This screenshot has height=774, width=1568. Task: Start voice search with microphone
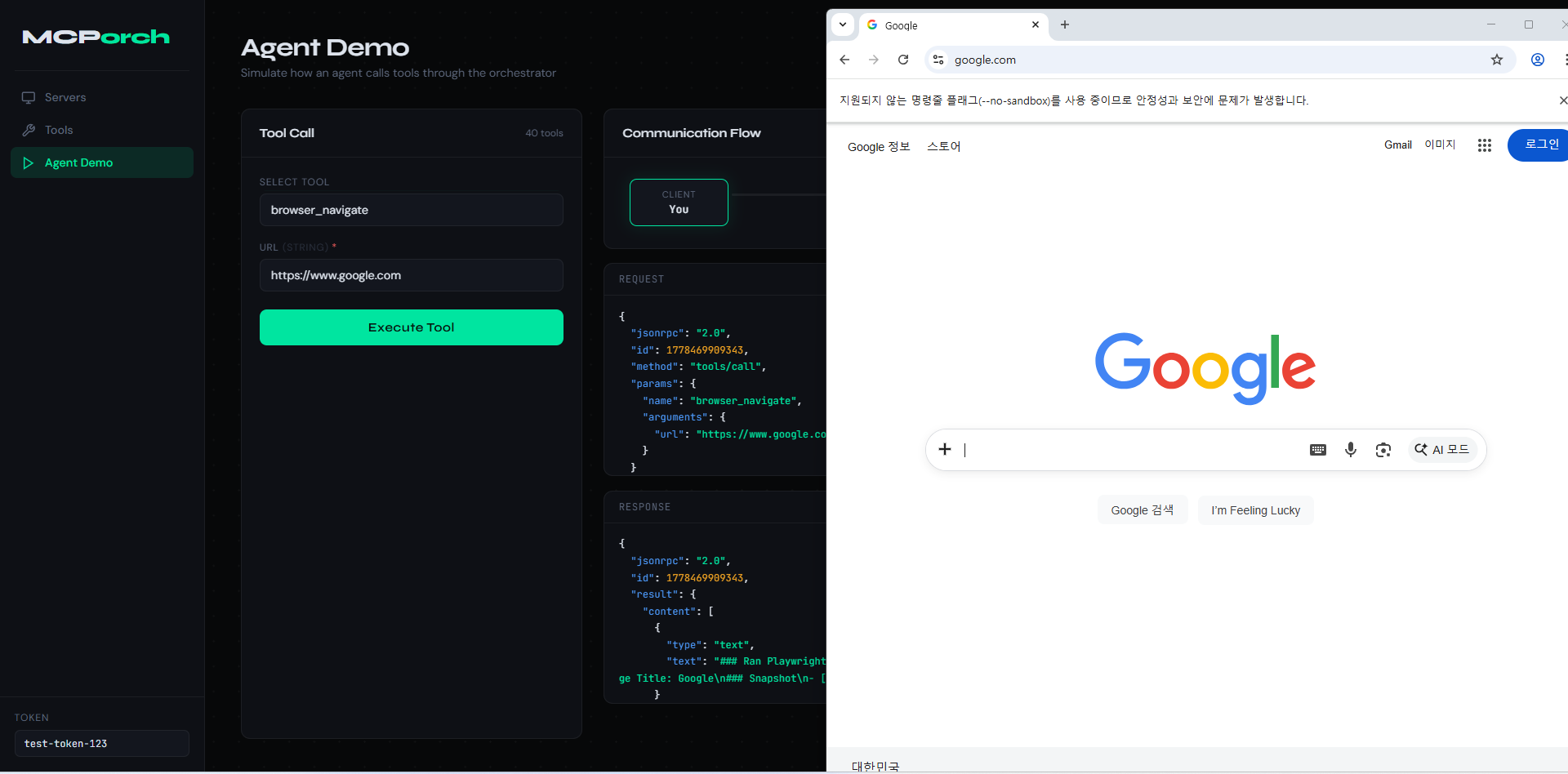[x=1351, y=450]
